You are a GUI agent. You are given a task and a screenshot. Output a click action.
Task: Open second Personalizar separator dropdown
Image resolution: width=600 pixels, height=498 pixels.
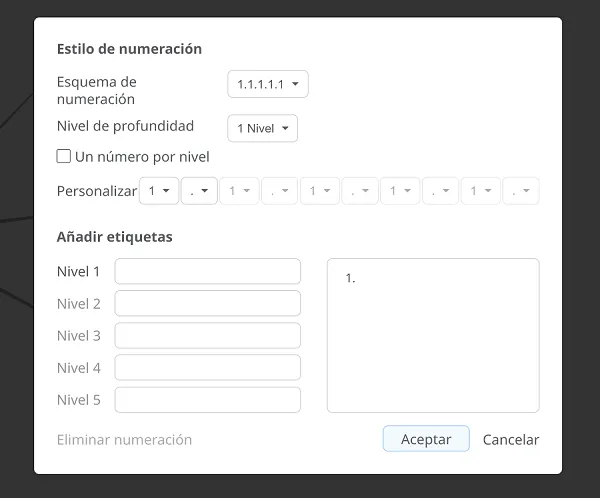click(x=279, y=191)
